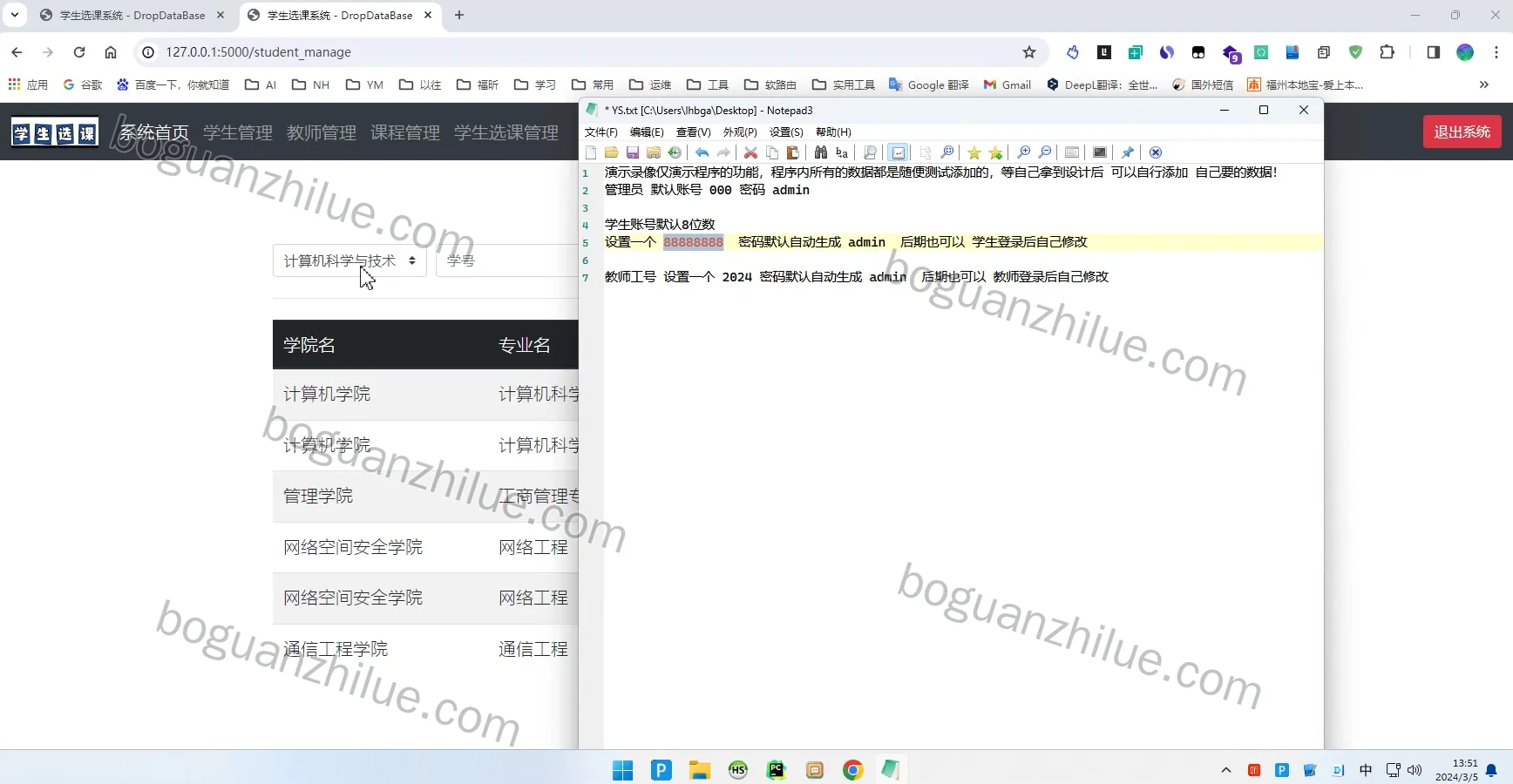This screenshot has height=784, width=1513.
Task: Click the Cut scissors icon in Notepad3
Action: pos(750,152)
